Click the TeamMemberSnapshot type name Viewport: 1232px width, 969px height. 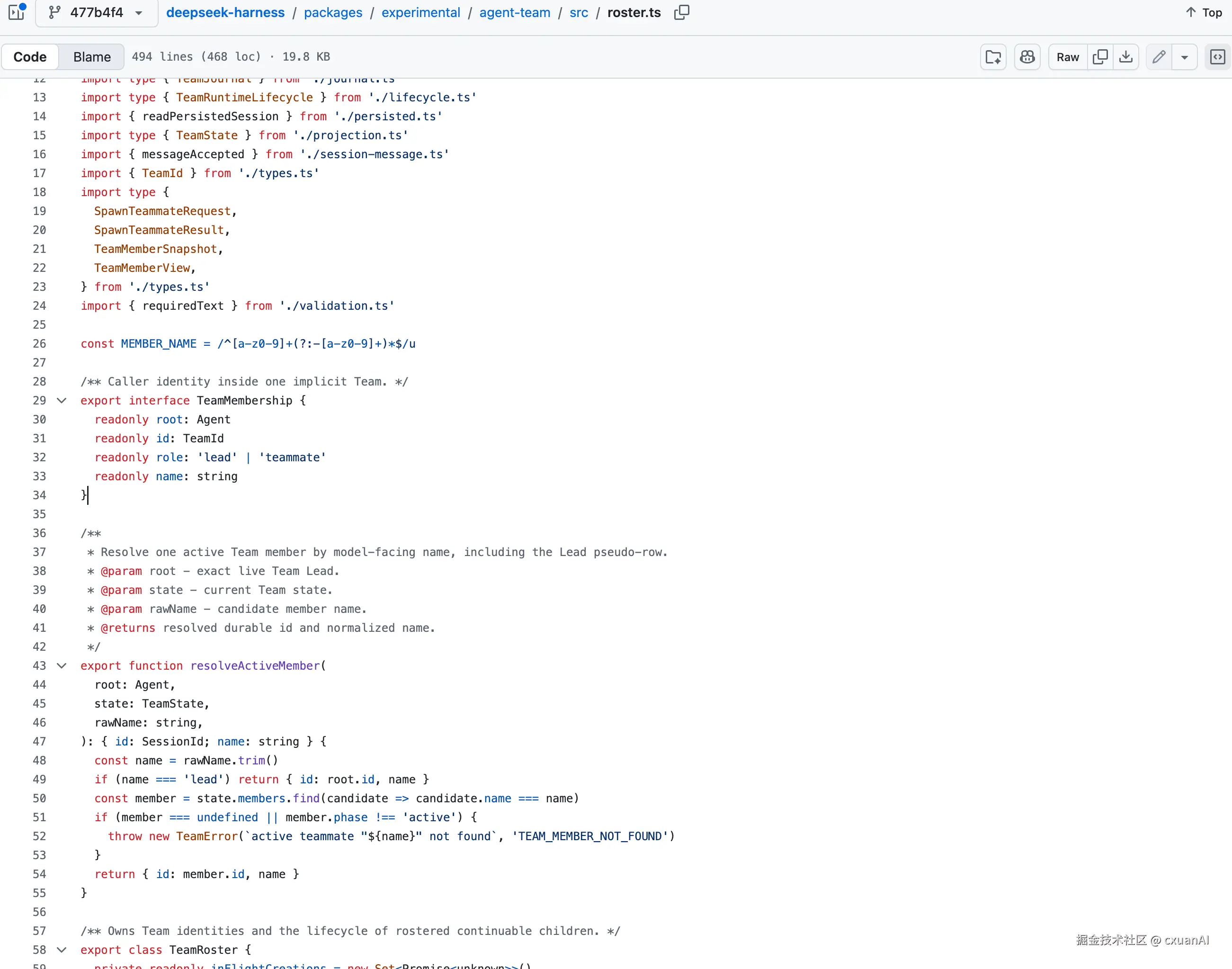tap(156, 249)
